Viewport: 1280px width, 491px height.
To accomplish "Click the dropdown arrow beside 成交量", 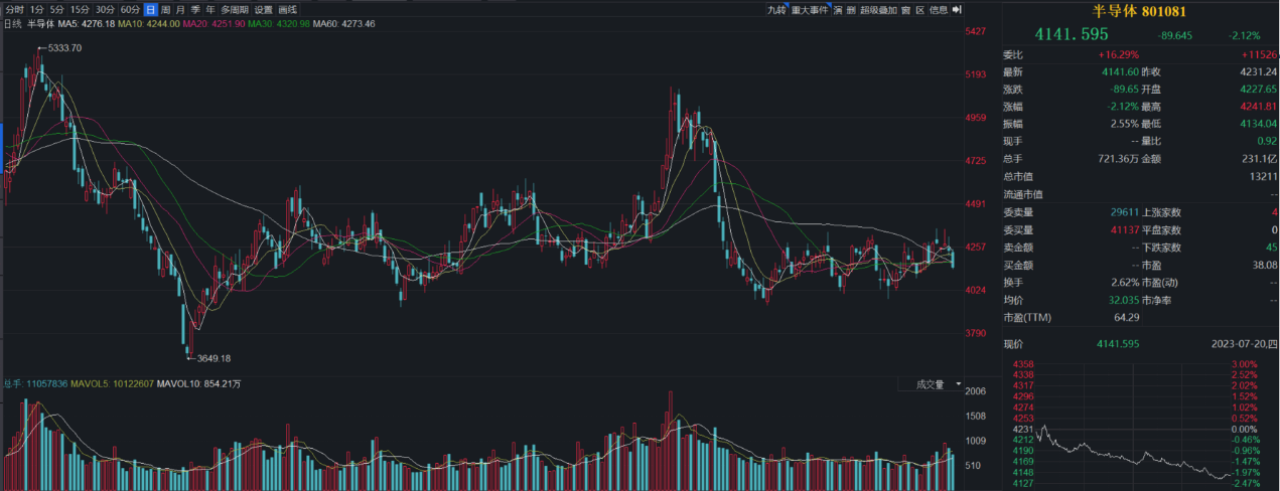I will click(x=958, y=384).
